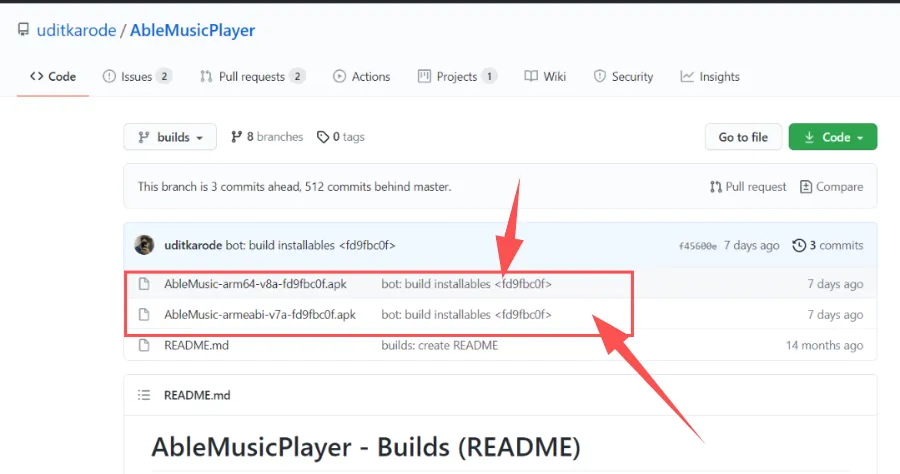The image size is (900, 474).
Task: Open the latest commit message bot: build installables
Action: 311,245
